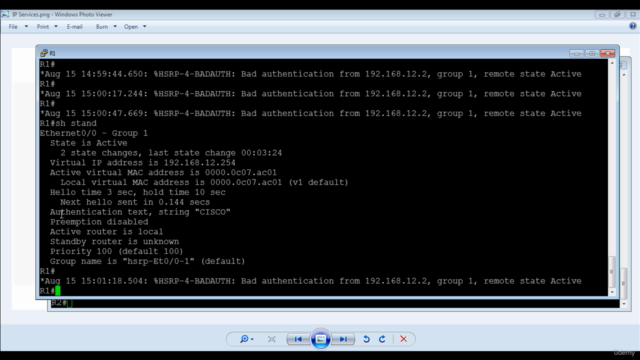
Task: Click 'Local virtual MAC address' line
Action: point(204,182)
